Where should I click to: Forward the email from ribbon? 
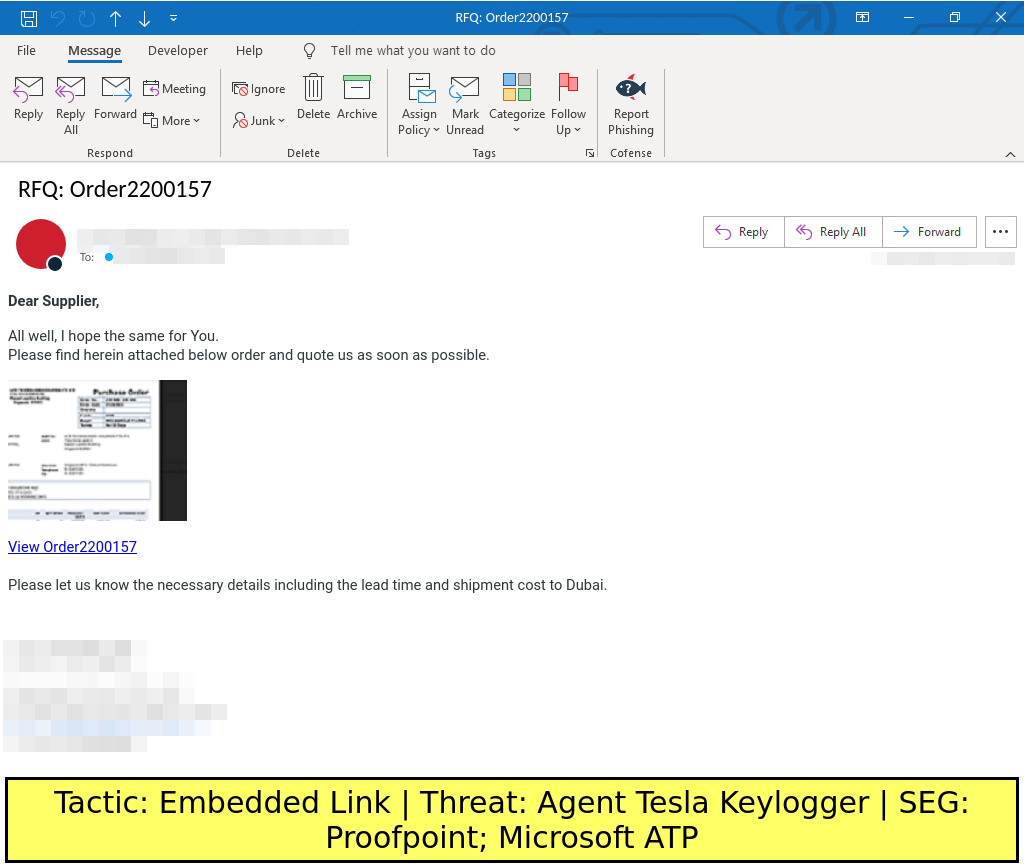click(x=116, y=98)
